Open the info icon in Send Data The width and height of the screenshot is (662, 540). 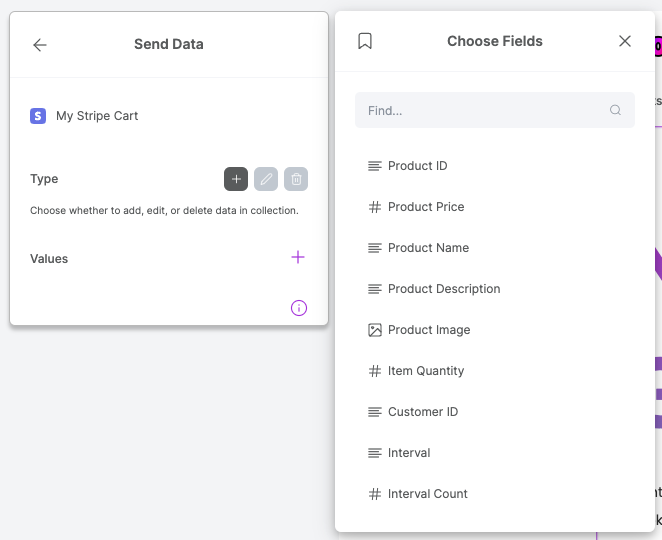coord(298,308)
